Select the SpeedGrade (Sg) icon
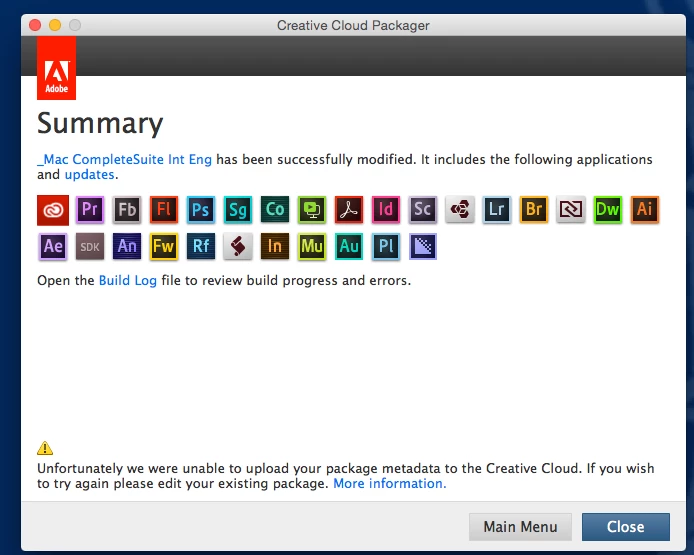 (x=238, y=209)
